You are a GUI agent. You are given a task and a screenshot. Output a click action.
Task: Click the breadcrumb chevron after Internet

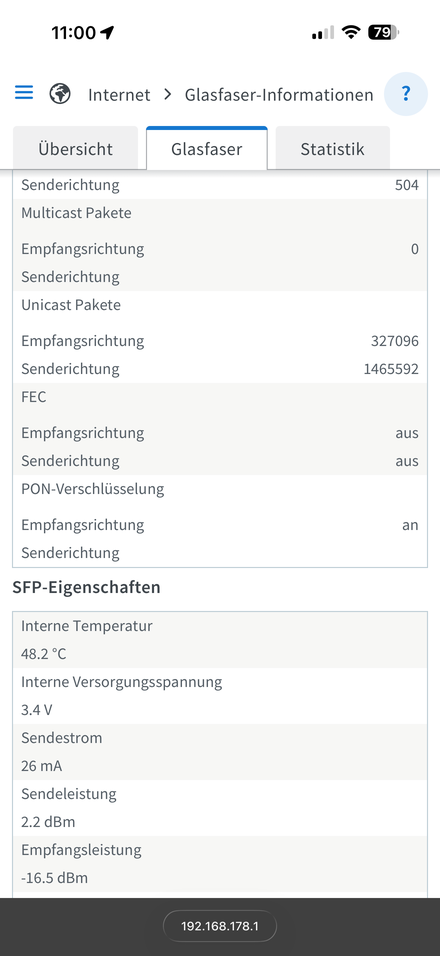(168, 95)
